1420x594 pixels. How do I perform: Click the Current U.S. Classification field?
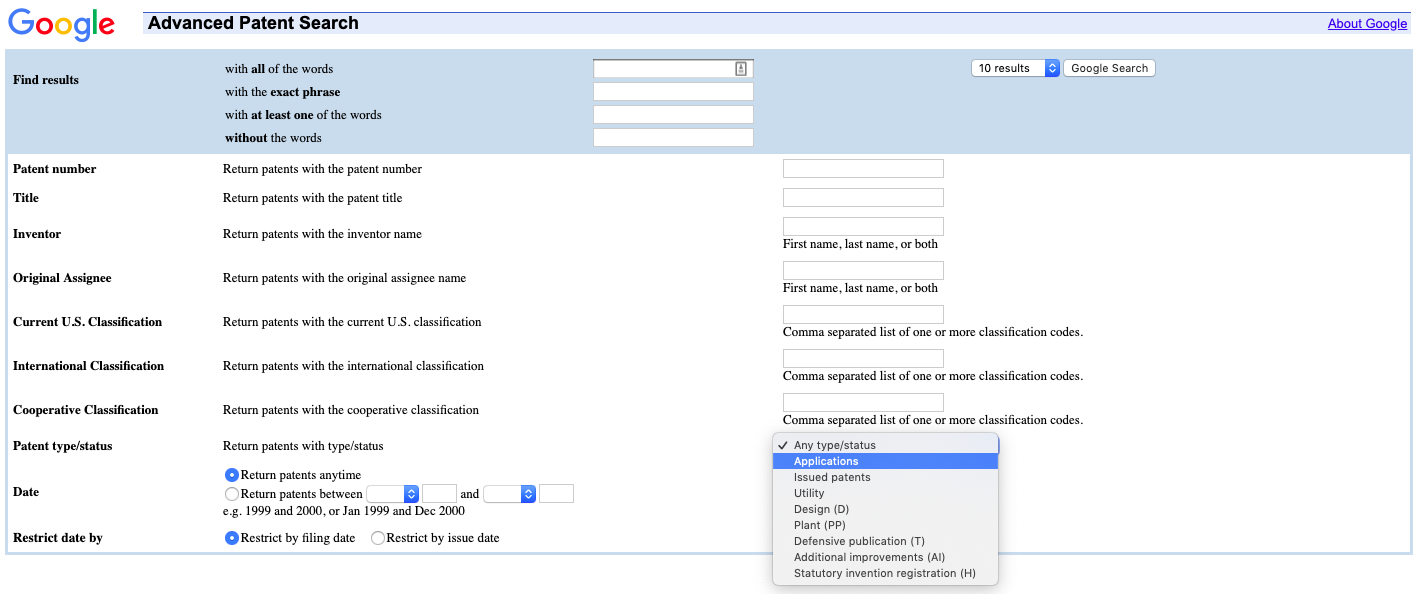(x=863, y=315)
